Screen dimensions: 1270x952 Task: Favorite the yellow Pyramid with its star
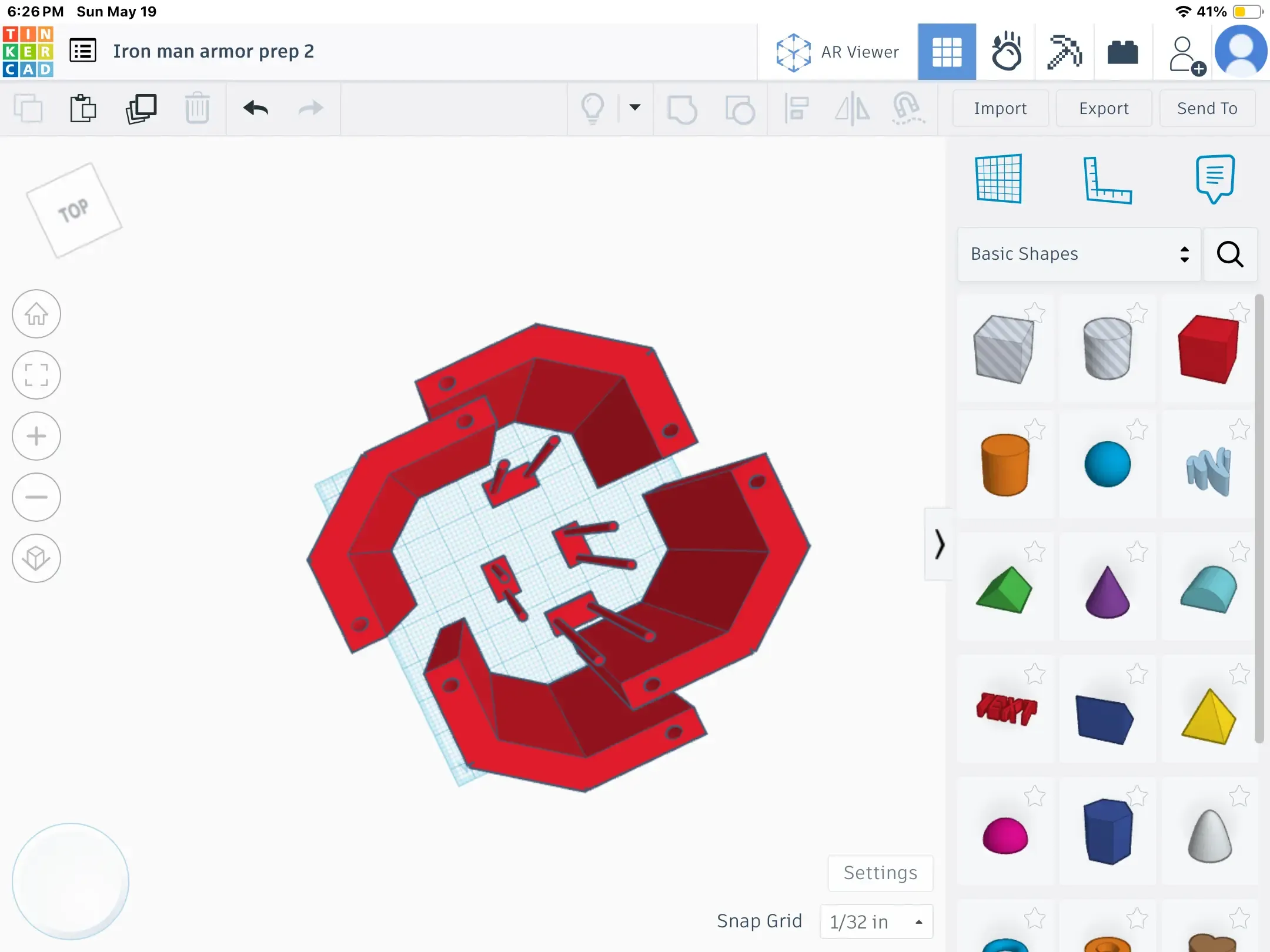(1239, 674)
